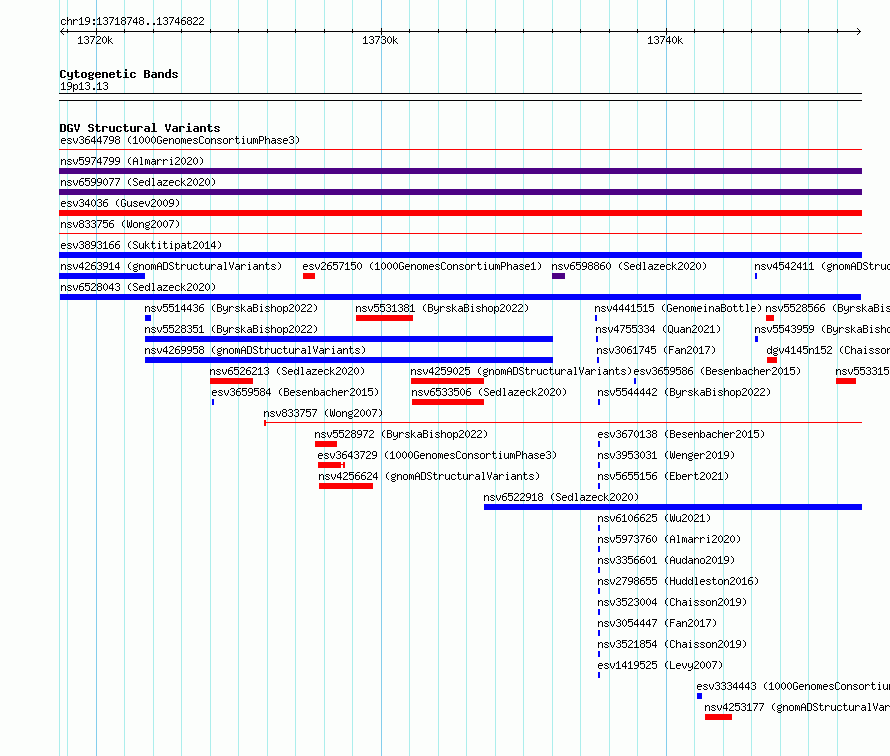Open esv2657150 1000GenomesConsortiumPhase1 label

point(422,266)
